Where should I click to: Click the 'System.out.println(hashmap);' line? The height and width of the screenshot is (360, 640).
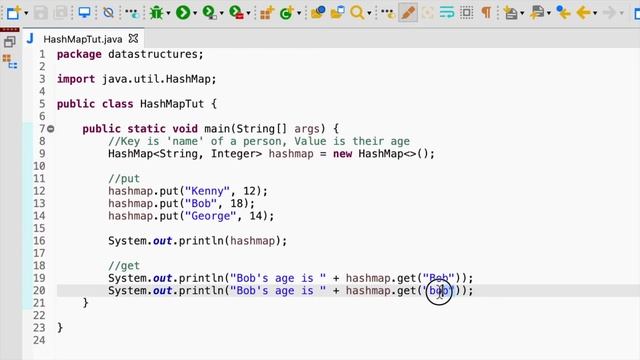[x=198, y=241]
